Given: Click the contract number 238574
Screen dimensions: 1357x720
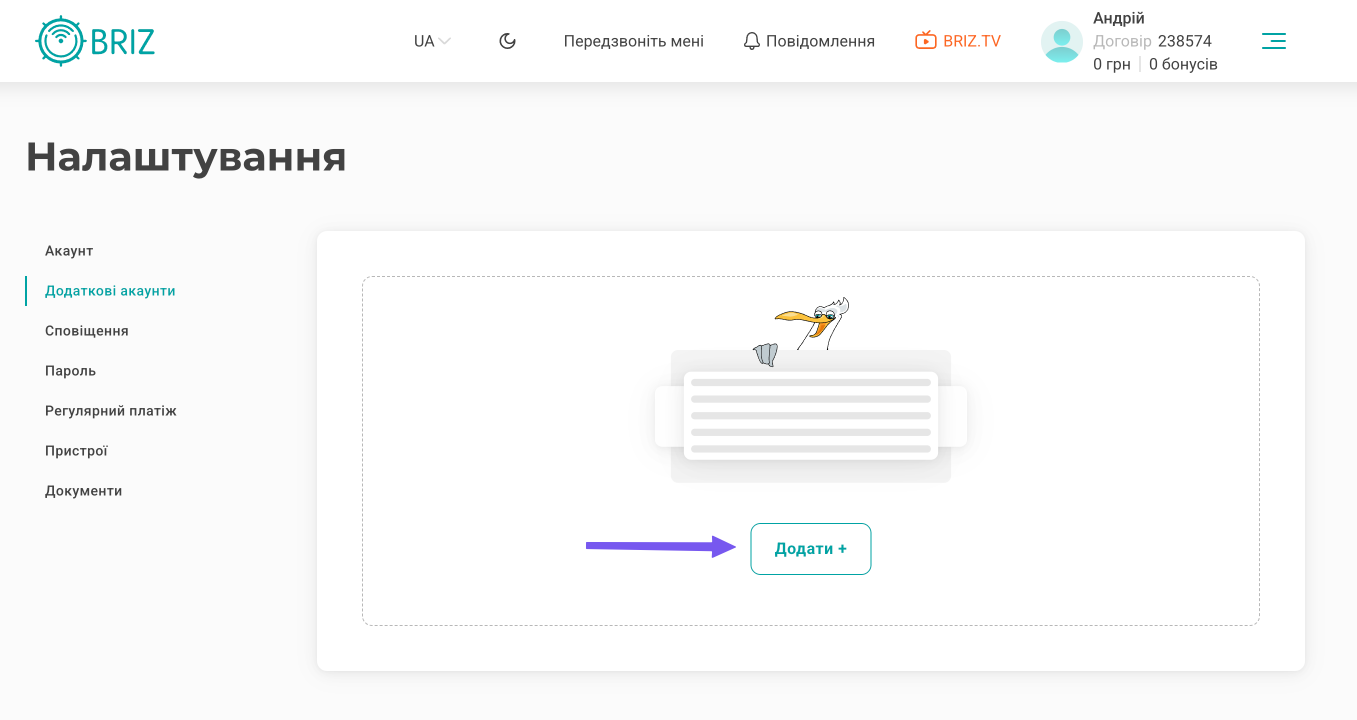Looking at the screenshot, I should click(1184, 41).
